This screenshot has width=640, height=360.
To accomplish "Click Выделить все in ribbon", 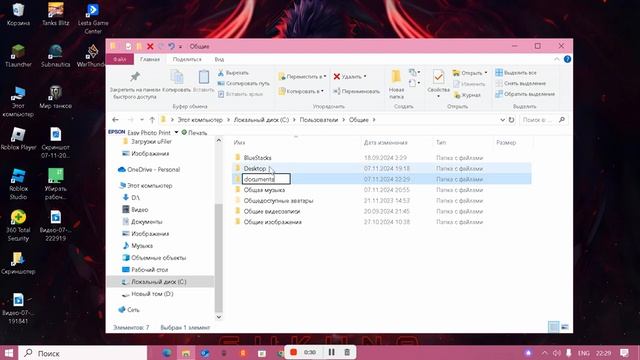I will pos(516,73).
